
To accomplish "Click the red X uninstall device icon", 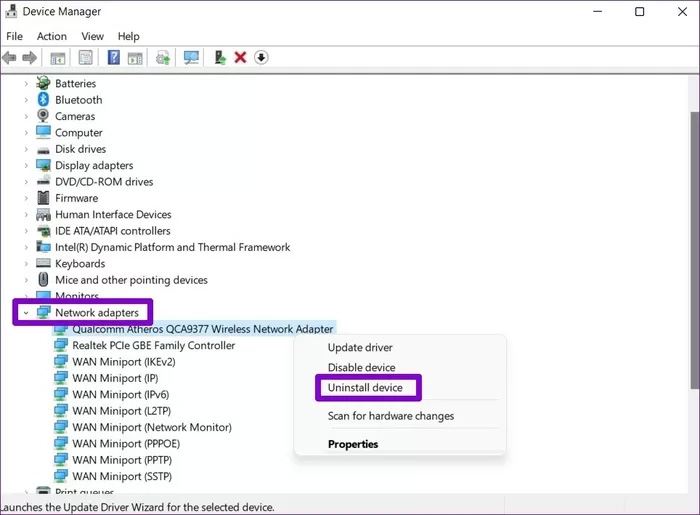I will click(x=240, y=58).
